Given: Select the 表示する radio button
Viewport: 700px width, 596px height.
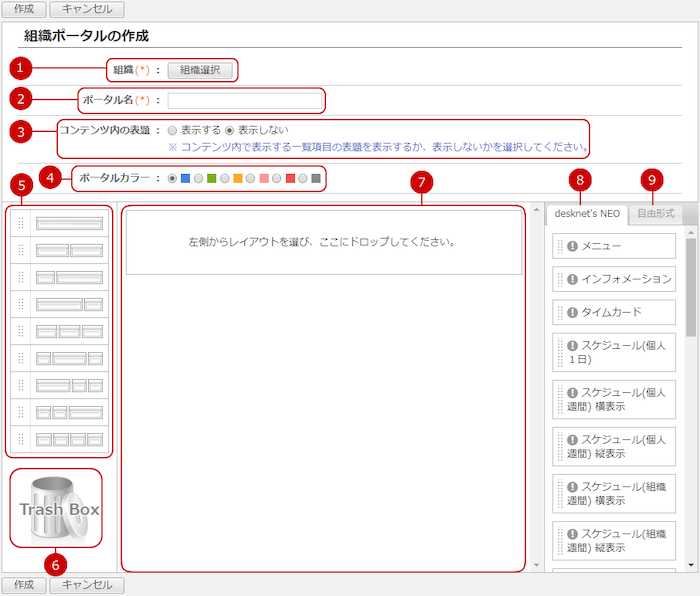Looking at the screenshot, I should point(173,130).
